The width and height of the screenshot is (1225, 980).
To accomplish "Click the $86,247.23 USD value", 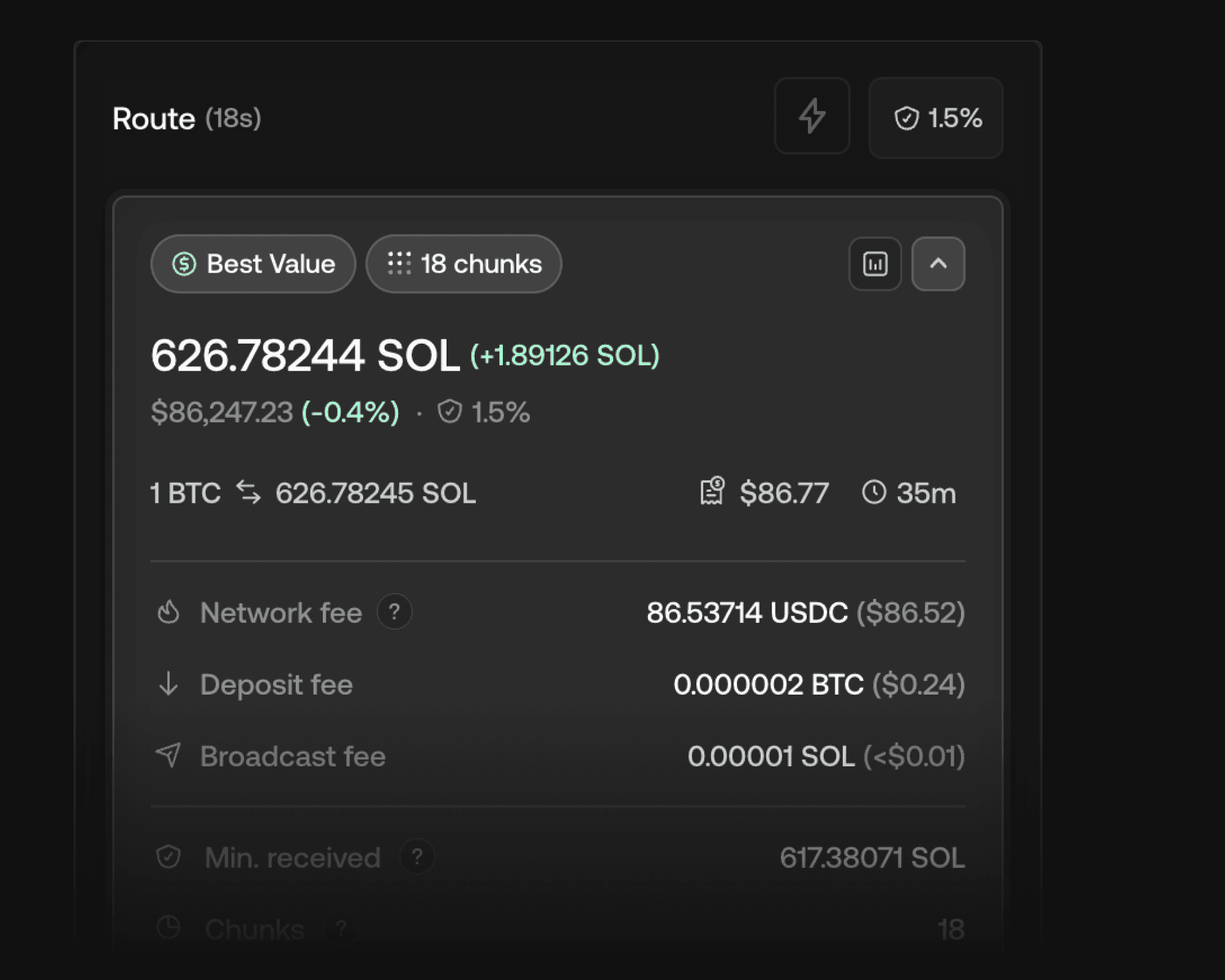I will [x=222, y=412].
